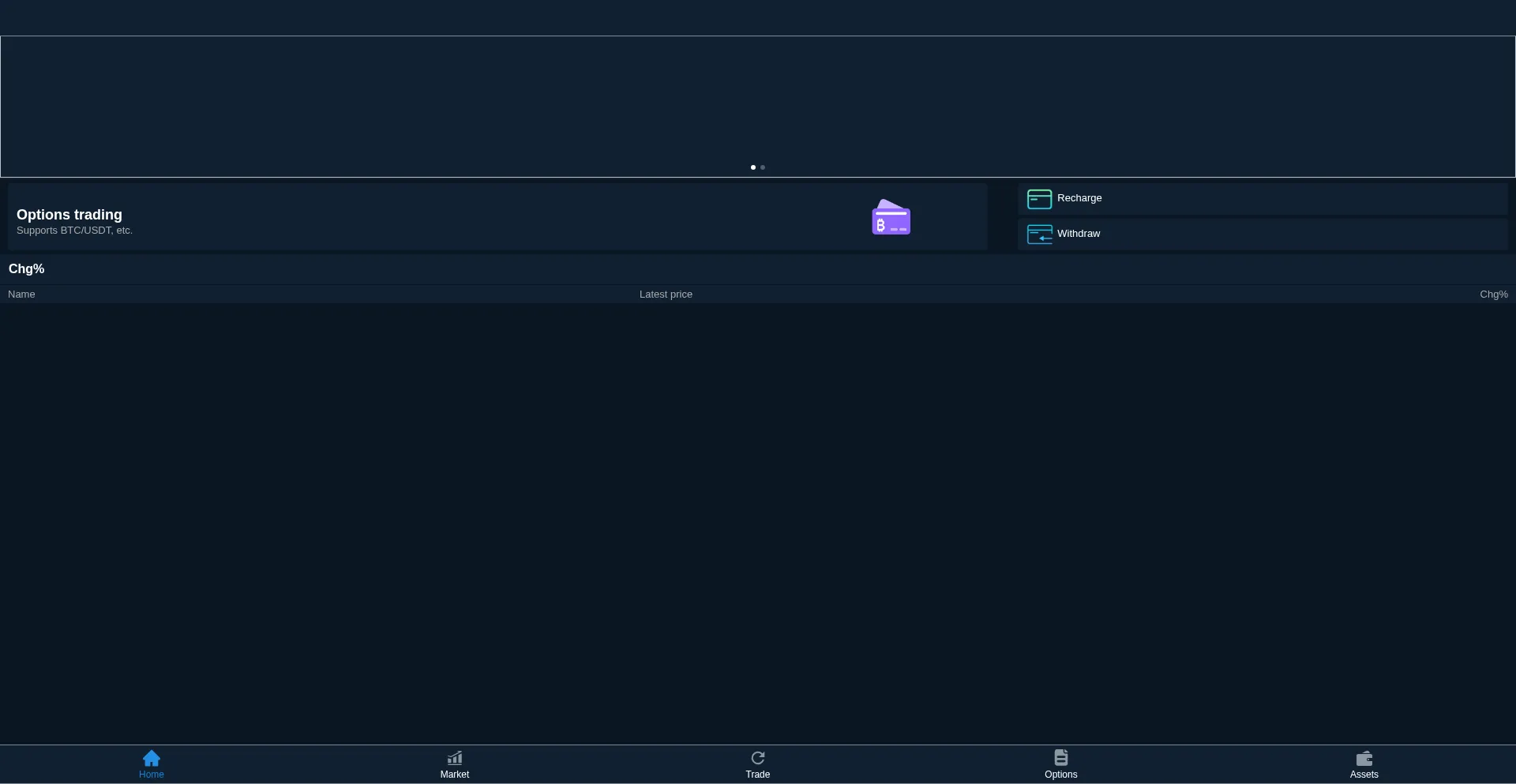Image resolution: width=1516 pixels, height=784 pixels.
Task: Sort by the Name column header
Action: (21, 294)
